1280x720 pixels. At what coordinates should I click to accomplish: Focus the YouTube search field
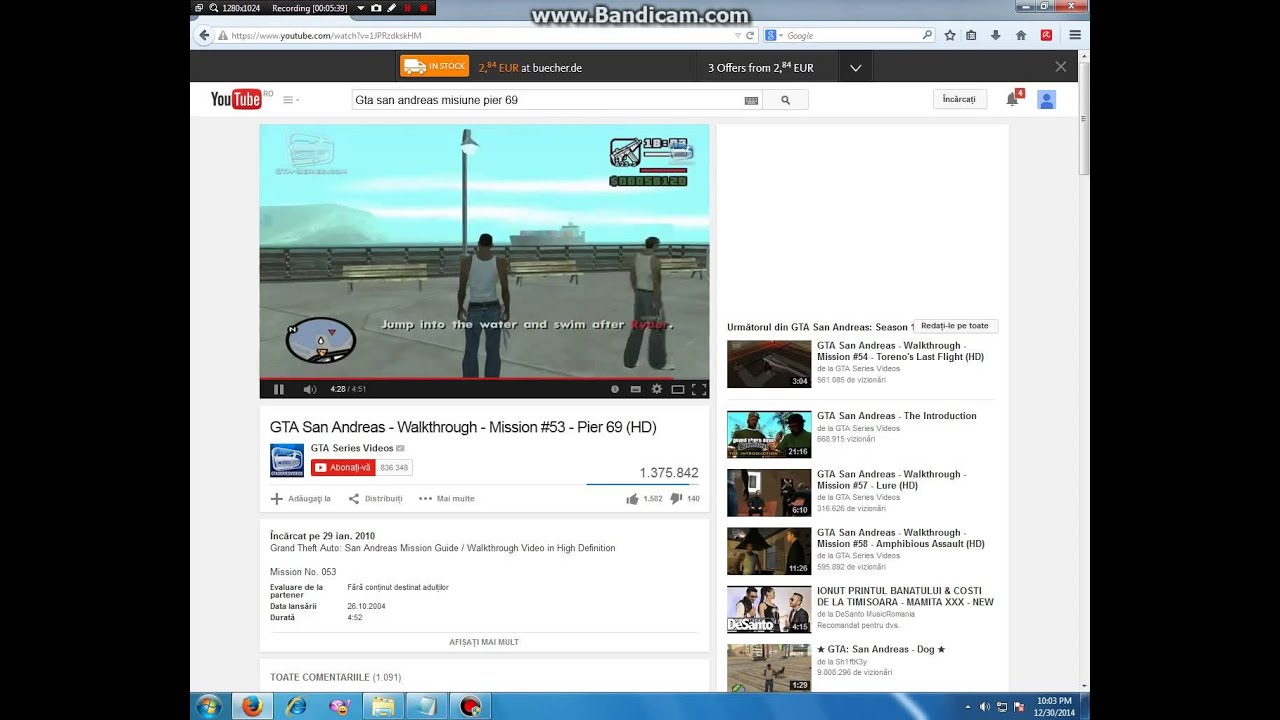point(546,100)
